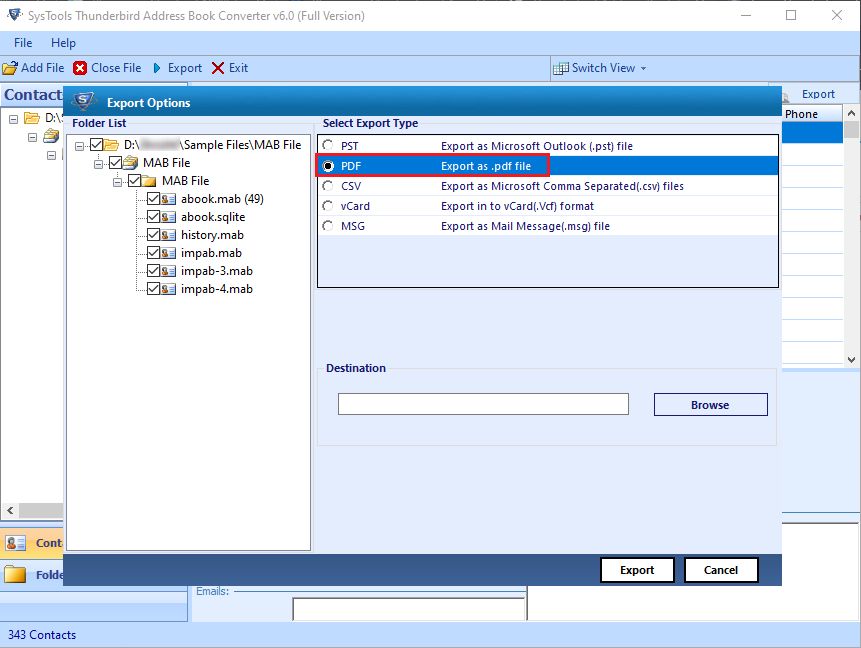Screen dimensions: 861x648
Task: Collapse the nested MAB File folder node
Action: click(x=118, y=182)
